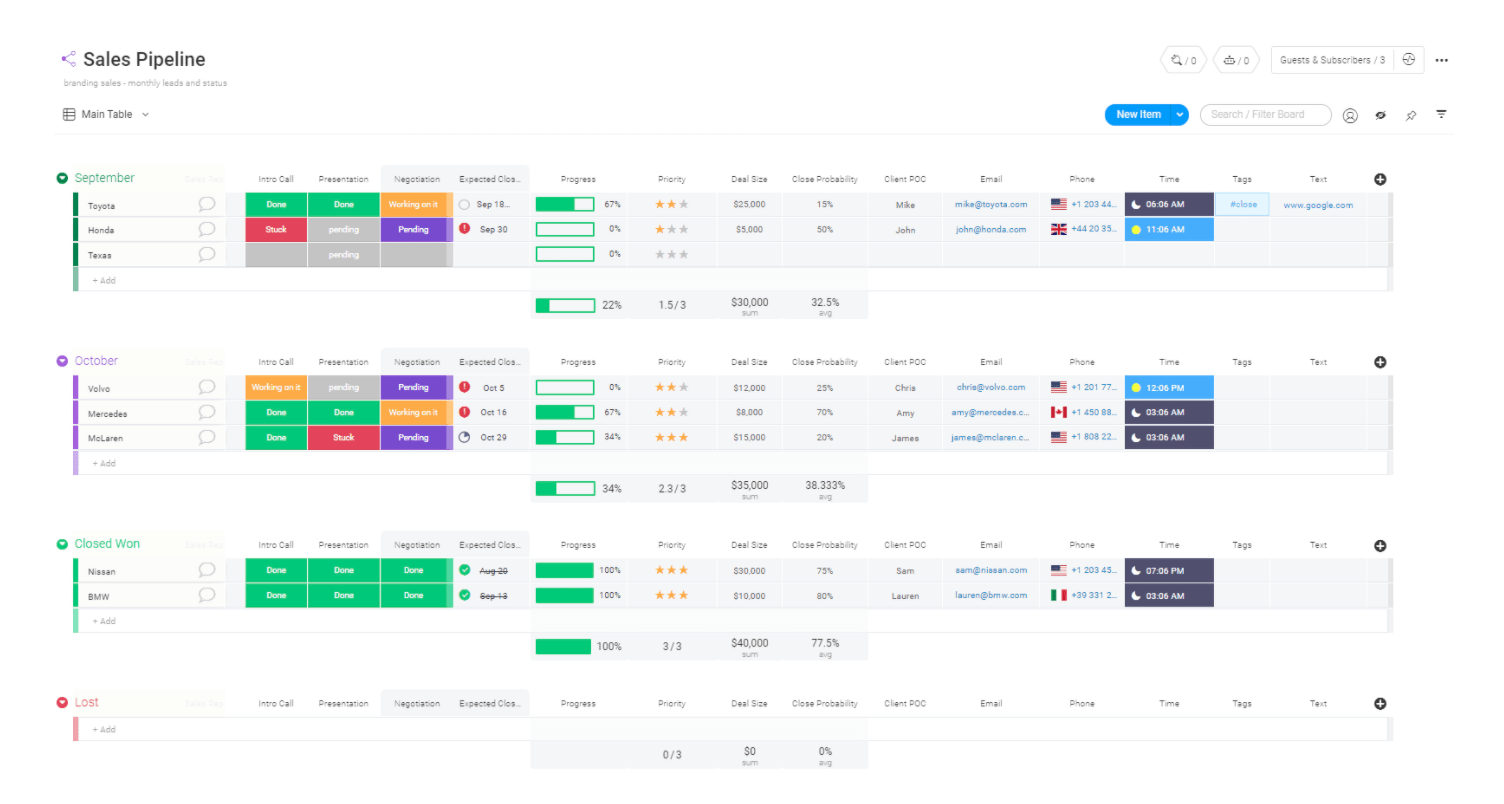Click the #close tag in Toyota row
The image size is (1504, 804).
click(1243, 204)
